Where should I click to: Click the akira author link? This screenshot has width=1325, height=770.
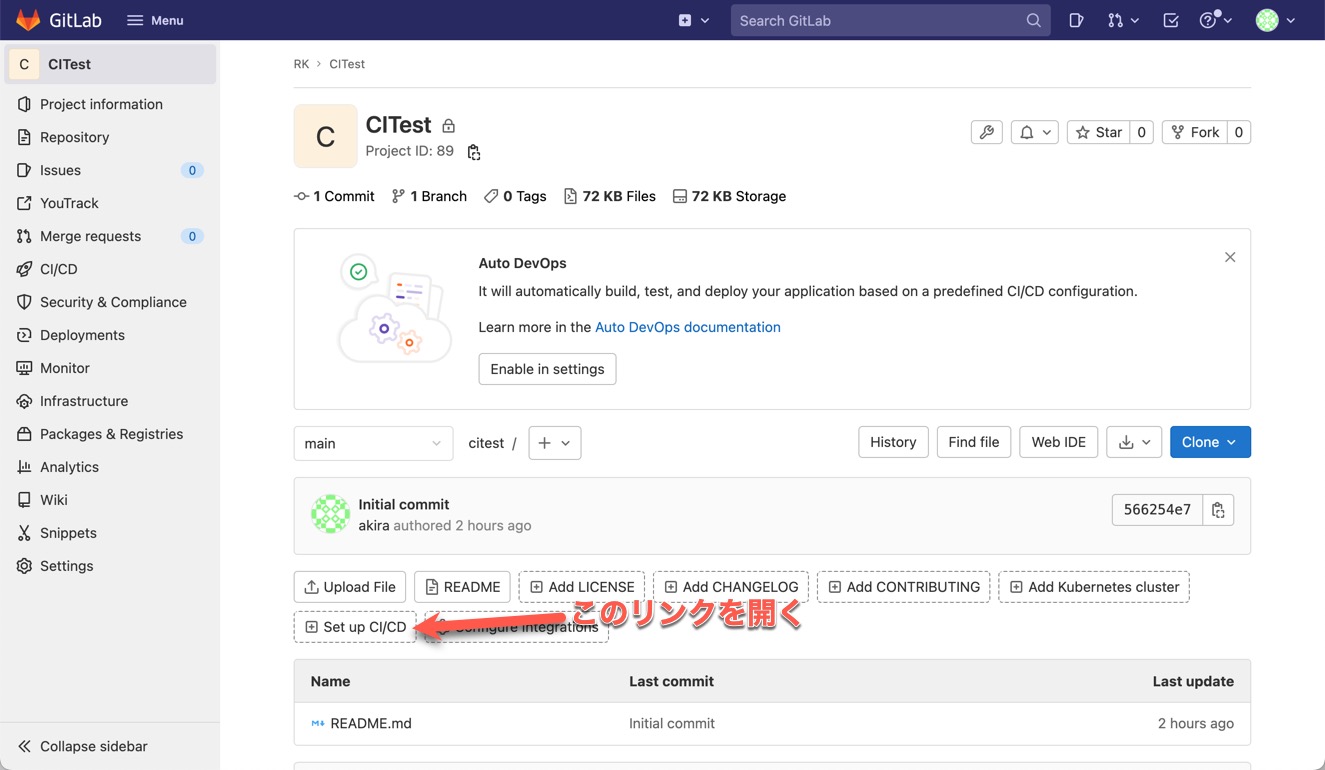coord(374,525)
